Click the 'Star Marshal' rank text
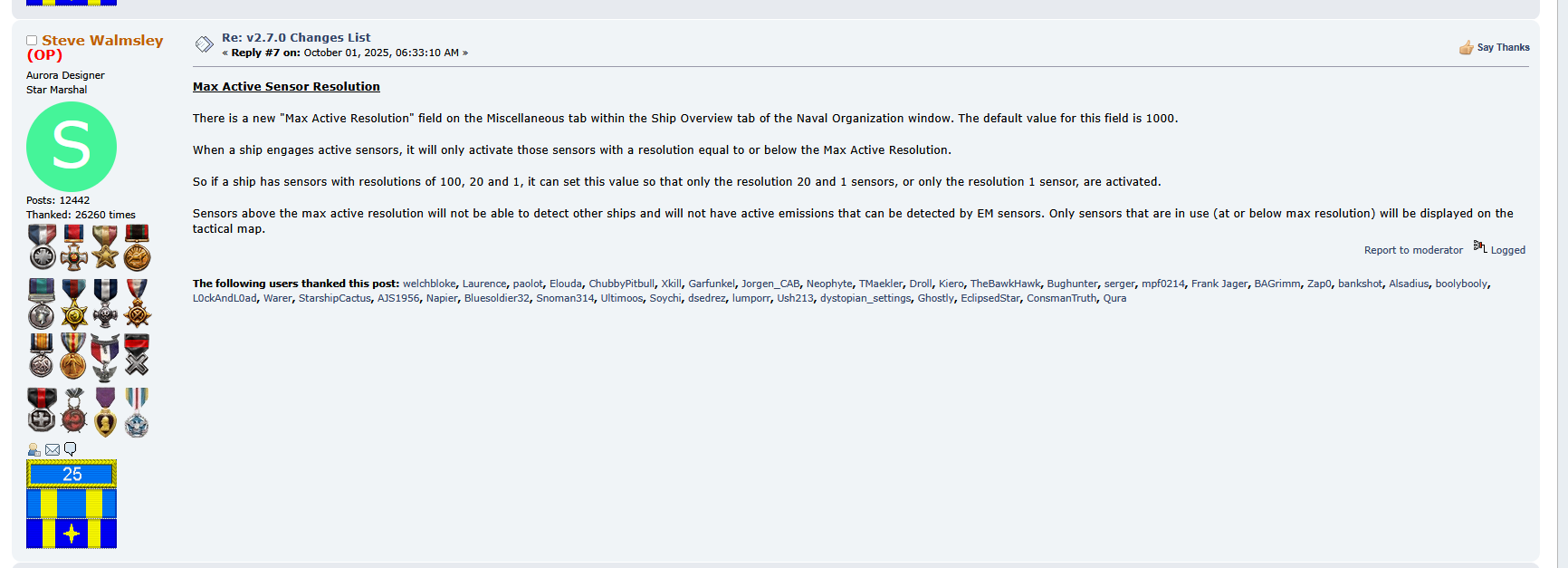Image resolution: width=1568 pixels, height=568 pixels. [x=56, y=90]
